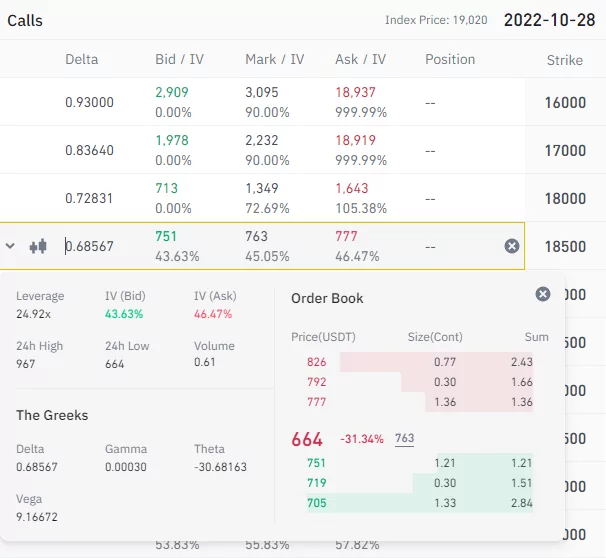This screenshot has width=606, height=558.
Task: Select the 719 bid price level
Action: 316,483
